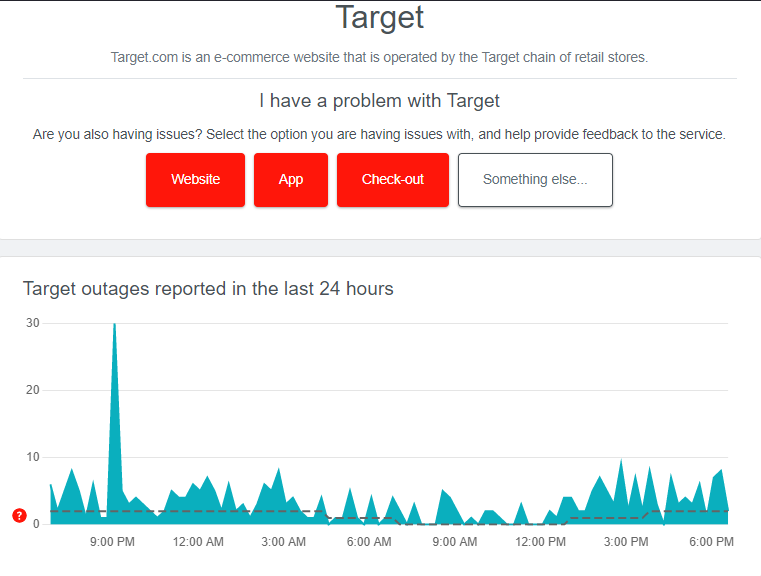
Task: Click the 30 y-axis label
Action: click(33, 323)
